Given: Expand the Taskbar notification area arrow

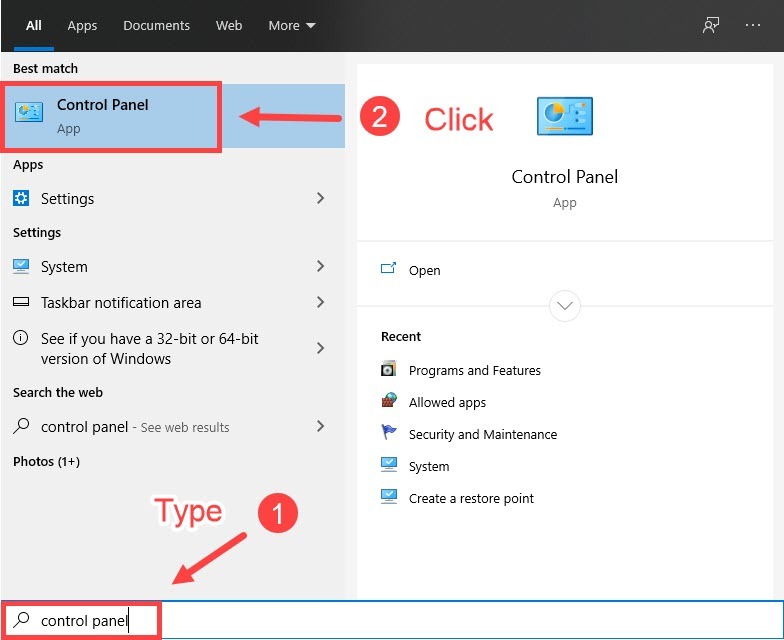Looking at the screenshot, I should point(320,302).
